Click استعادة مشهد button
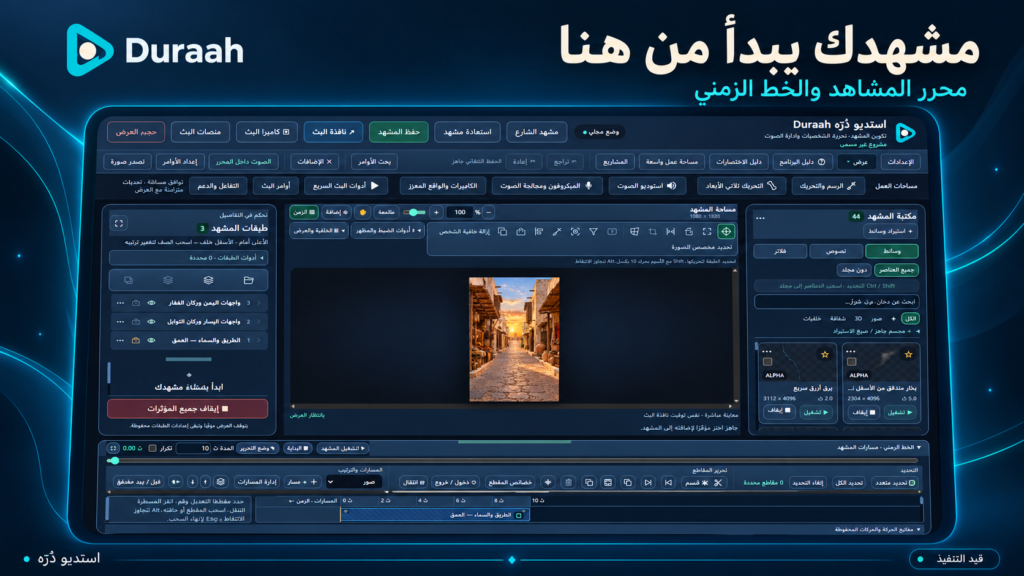Image resolution: width=1024 pixels, height=576 pixels. pyautogui.click(x=468, y=132)
